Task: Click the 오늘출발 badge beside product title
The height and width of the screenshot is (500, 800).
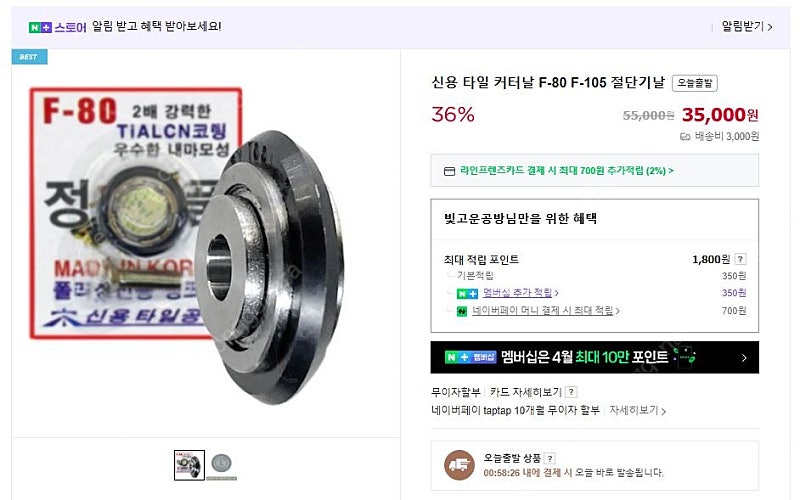Action: pyautogui.click(x=694, y=83)
